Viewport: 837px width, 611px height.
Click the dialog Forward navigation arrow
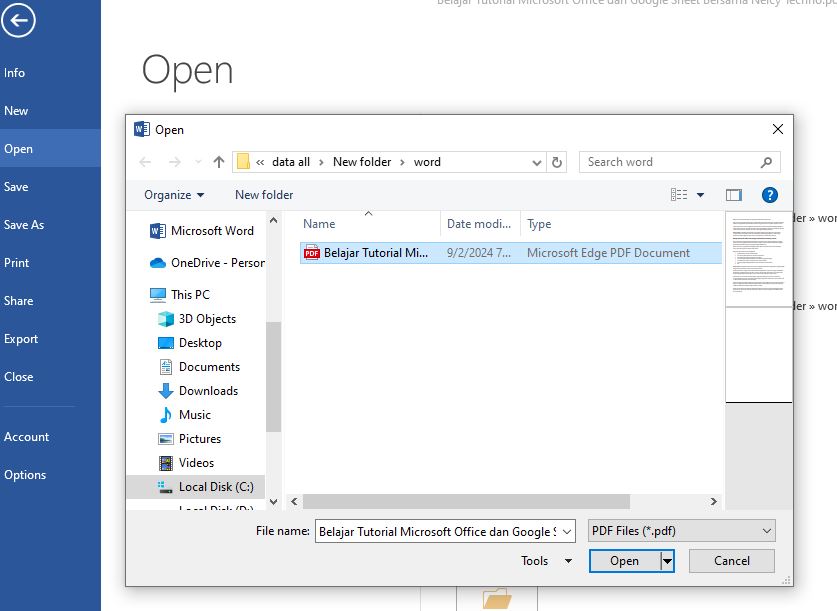(175, 162)
